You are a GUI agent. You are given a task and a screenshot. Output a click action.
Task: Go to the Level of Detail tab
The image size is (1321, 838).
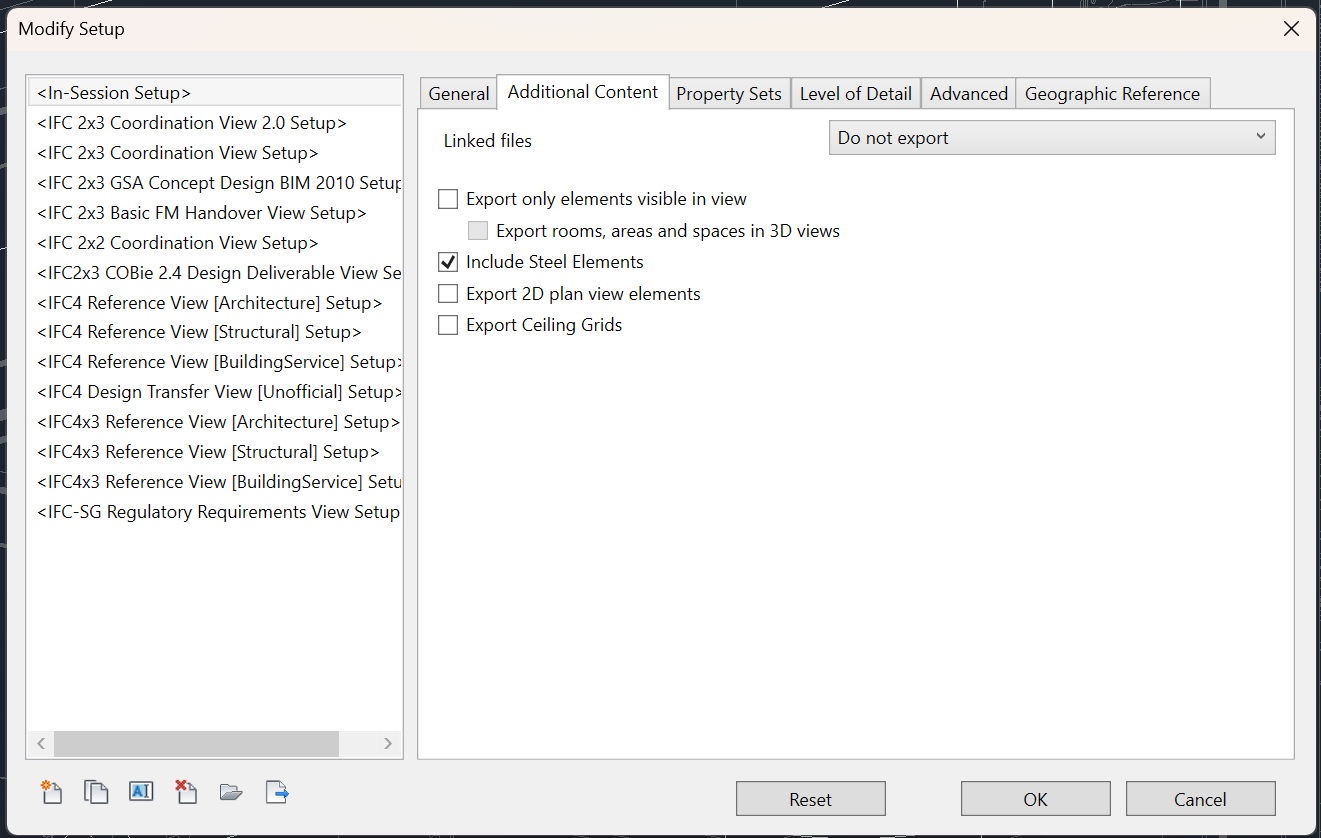click(856, 93)
